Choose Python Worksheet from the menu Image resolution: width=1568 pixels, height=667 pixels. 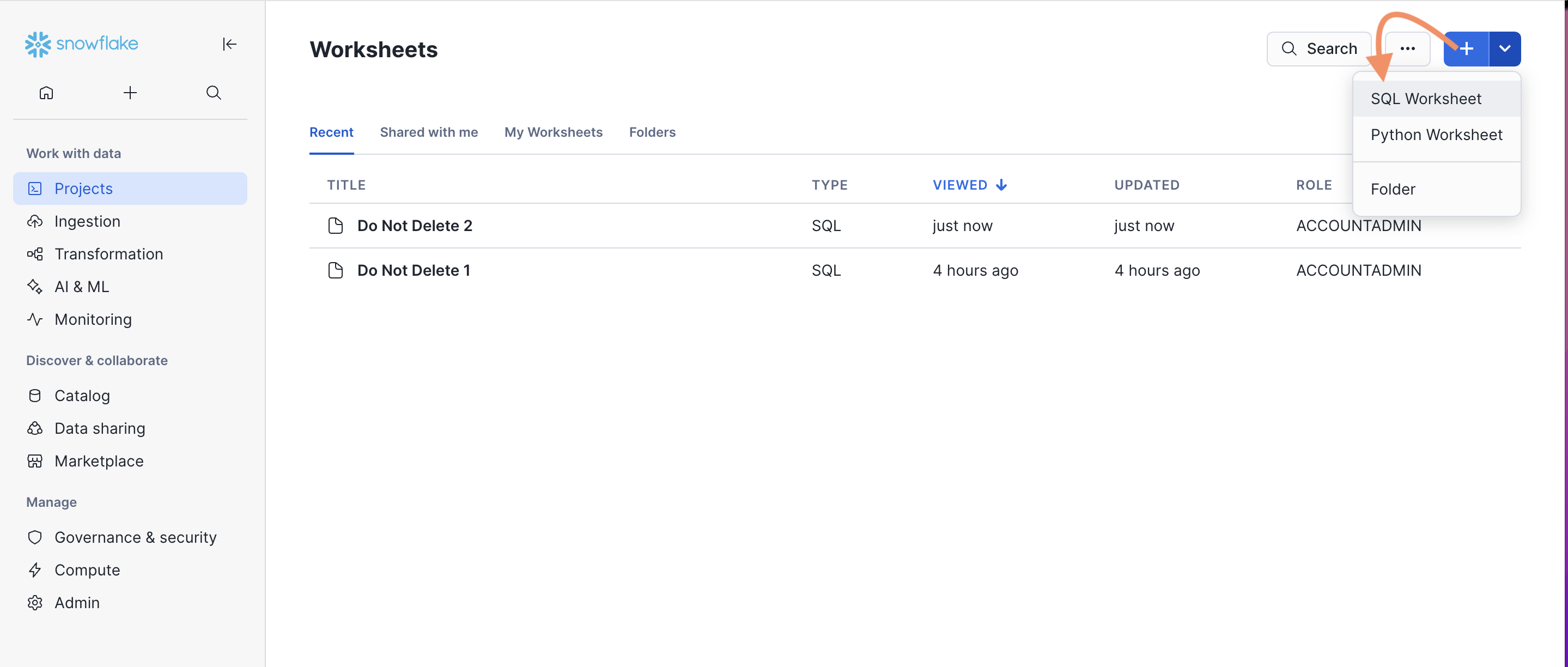coord(1436,135)
